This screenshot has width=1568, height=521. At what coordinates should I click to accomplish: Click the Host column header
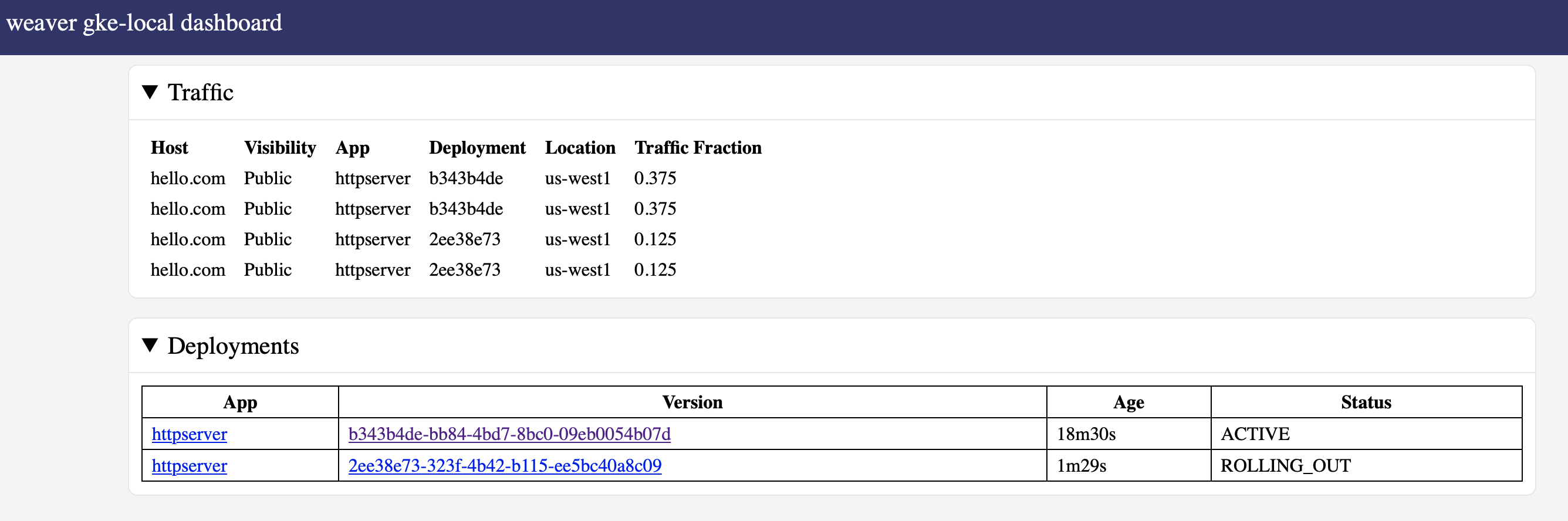click(169, 148)
